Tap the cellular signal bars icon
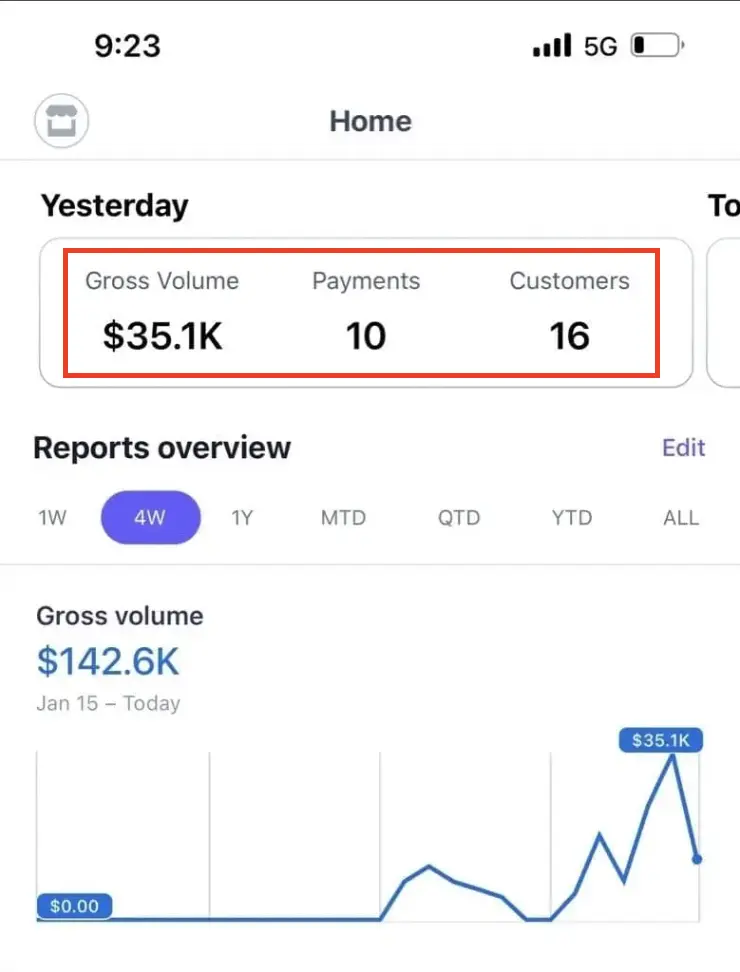Screen dimensions: 740x972 coord(552,45)
